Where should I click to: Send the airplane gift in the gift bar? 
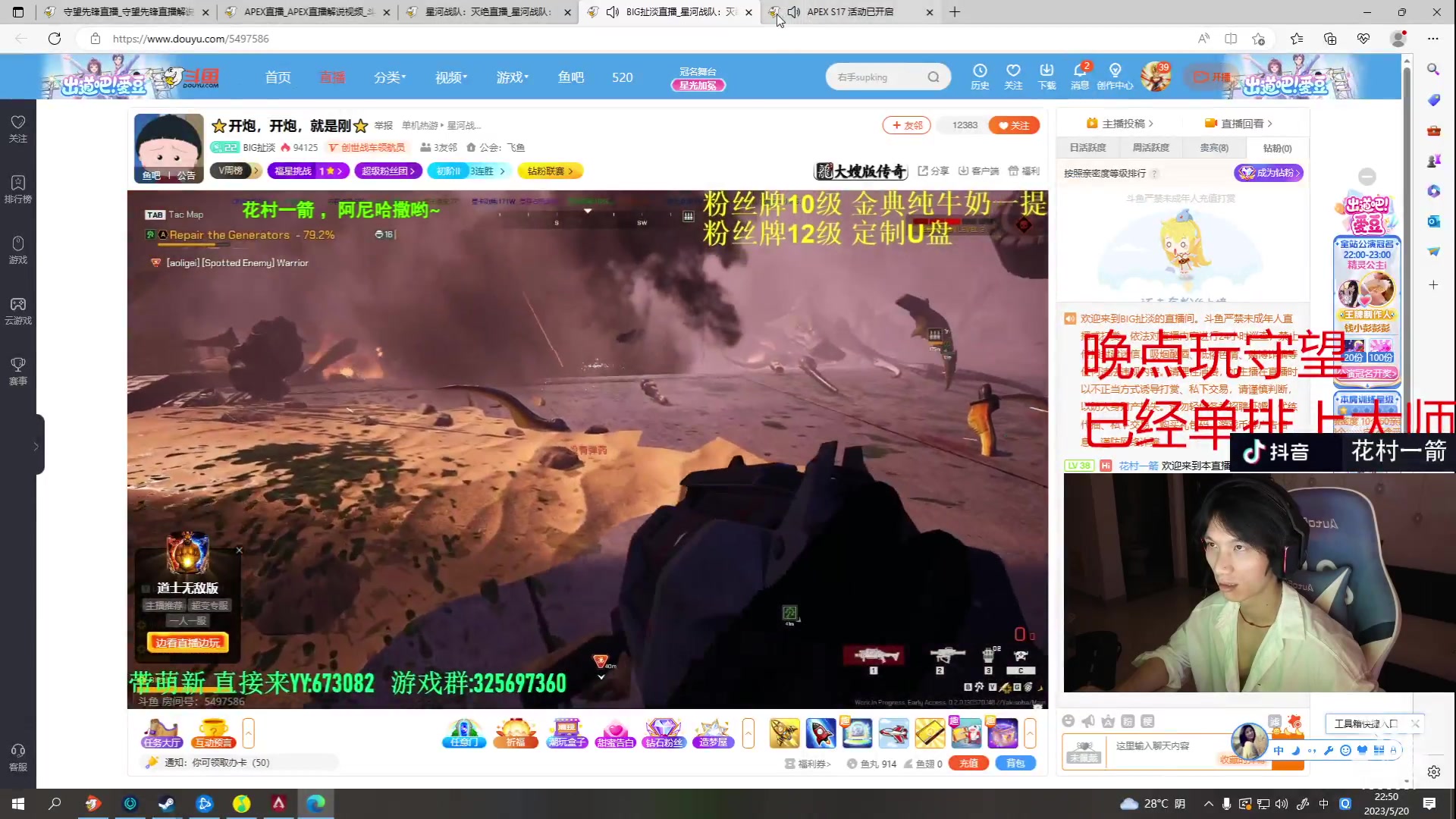coord(893,733)
